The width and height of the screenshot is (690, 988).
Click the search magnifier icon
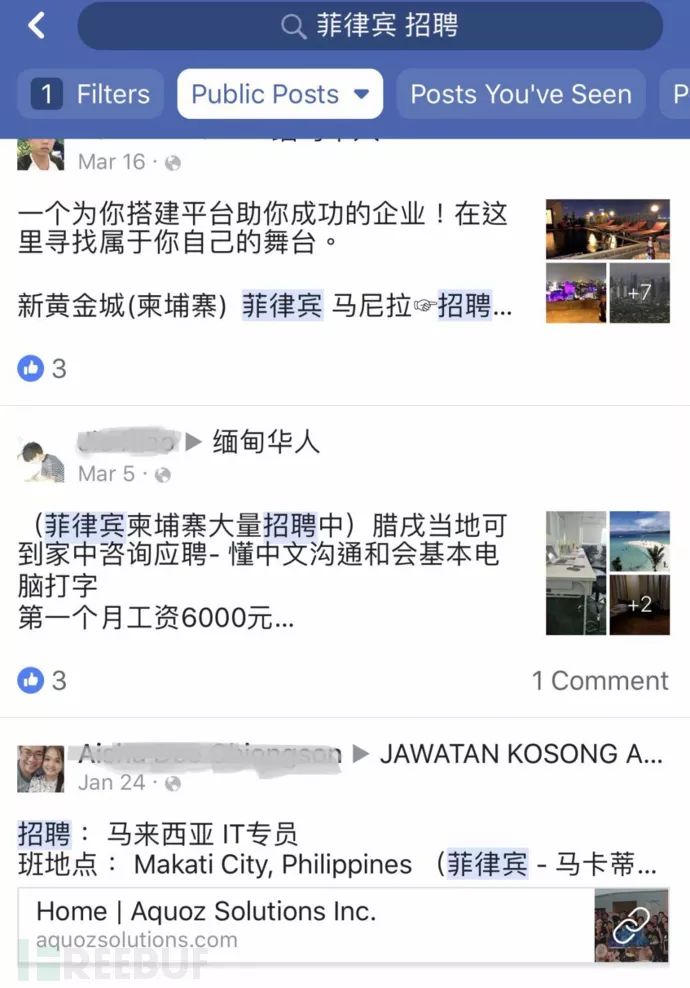point(292,26)
